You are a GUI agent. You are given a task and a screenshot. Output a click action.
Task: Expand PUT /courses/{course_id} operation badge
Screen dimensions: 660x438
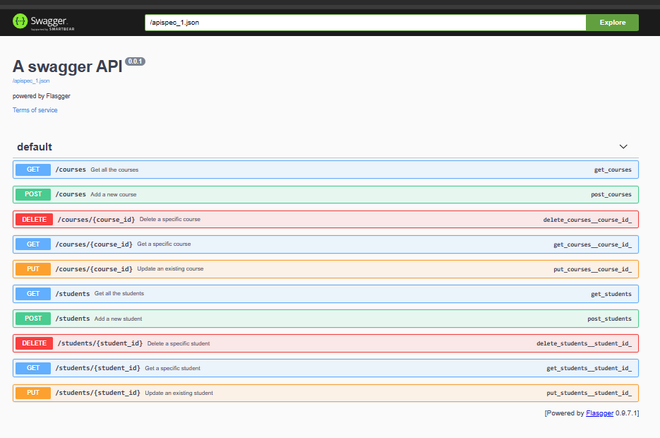tap(33, 269)
